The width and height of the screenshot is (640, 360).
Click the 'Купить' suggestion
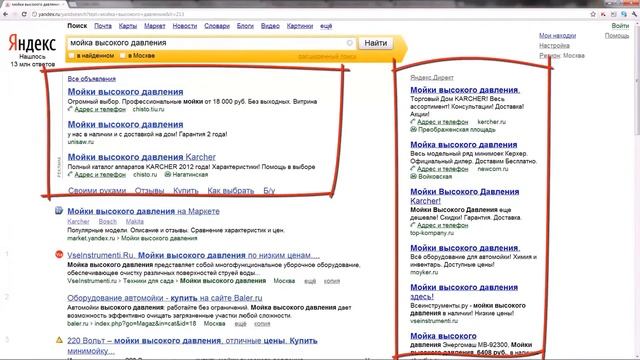pos(186,190)
